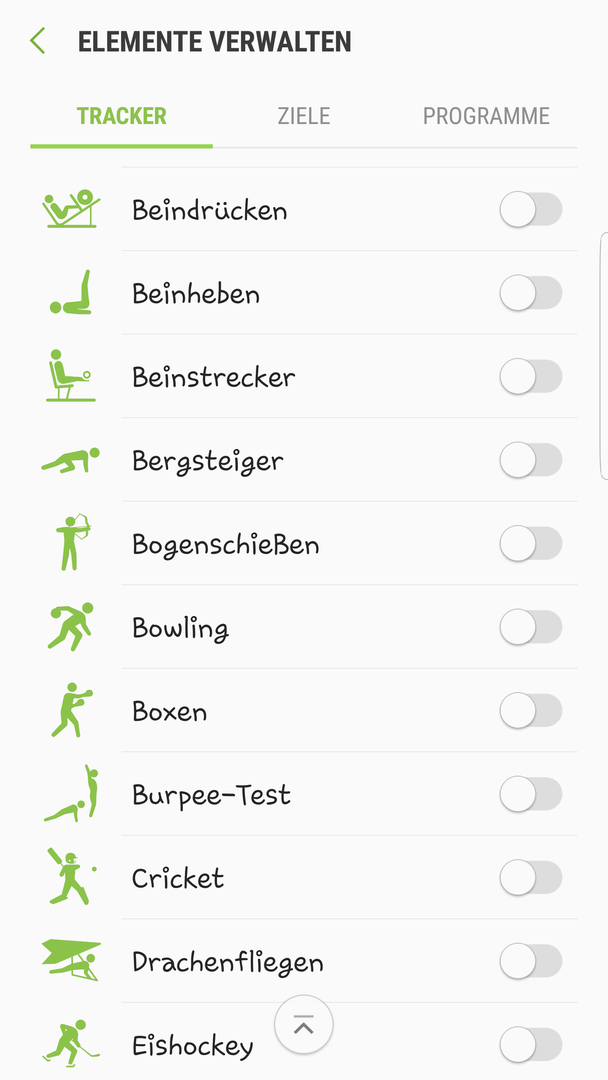The height and width of the screenshot is (1080, 608).
Task: Tap the Bergsteiger list entry label
Action: click(208, 461)
